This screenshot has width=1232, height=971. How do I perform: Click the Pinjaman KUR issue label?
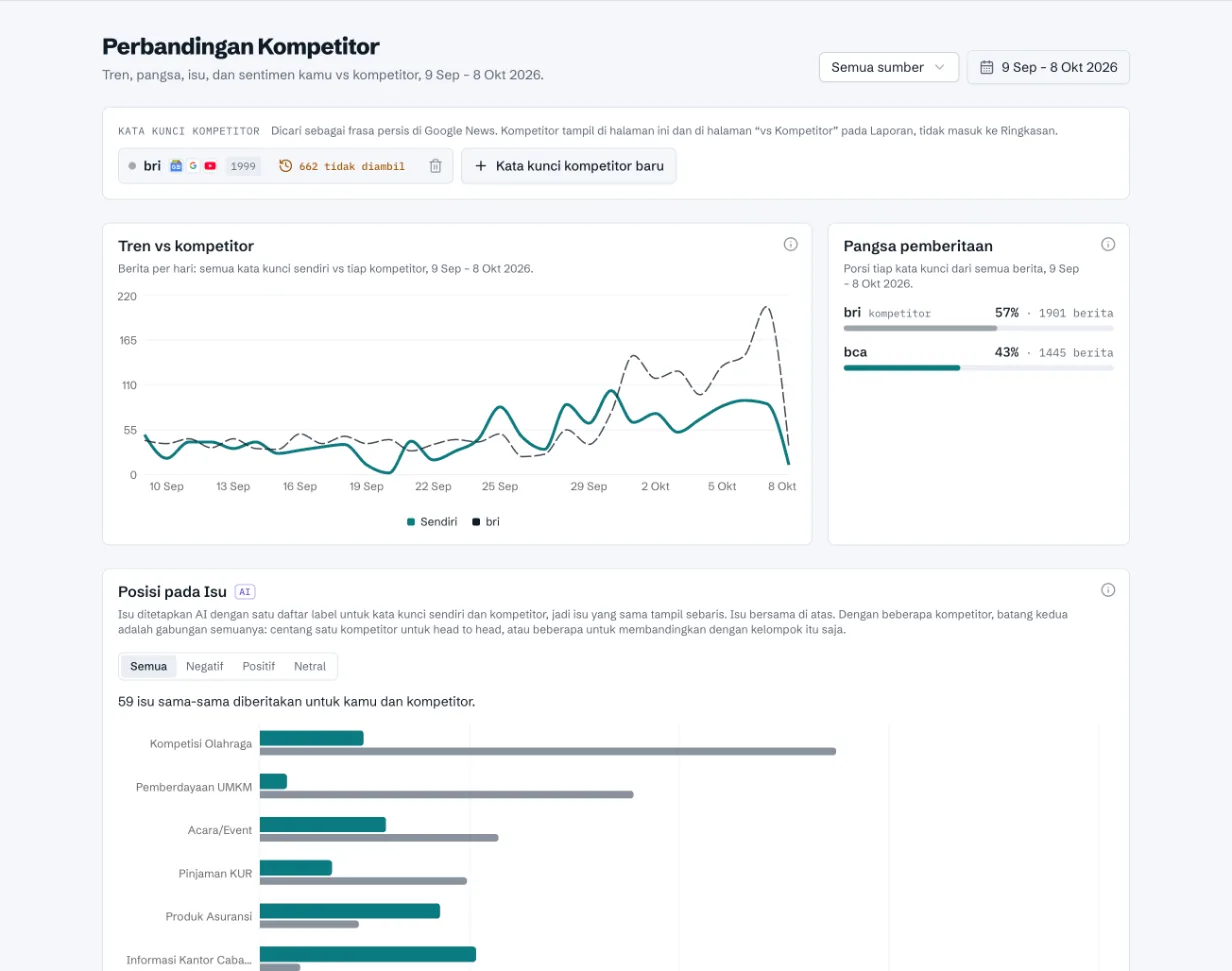pyautogui.click(x=214, y=873)
